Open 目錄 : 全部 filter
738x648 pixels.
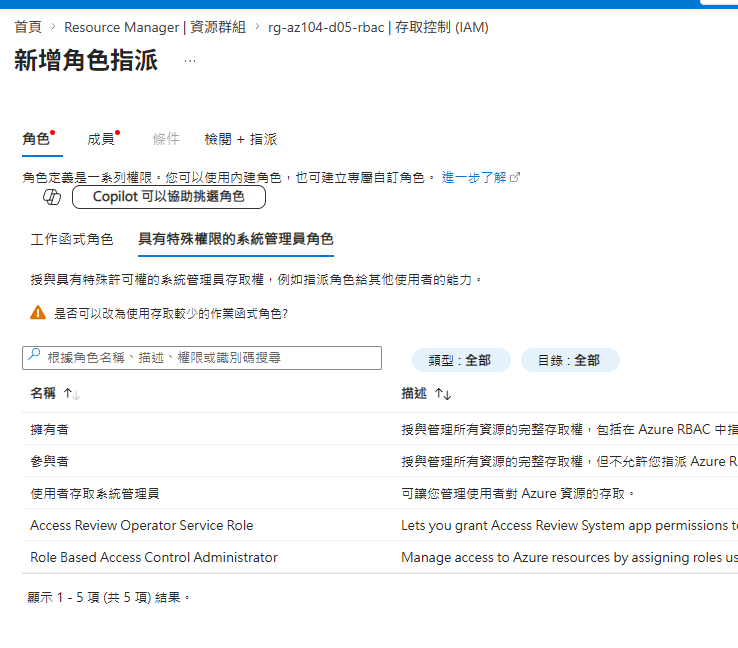coord(570,360)
